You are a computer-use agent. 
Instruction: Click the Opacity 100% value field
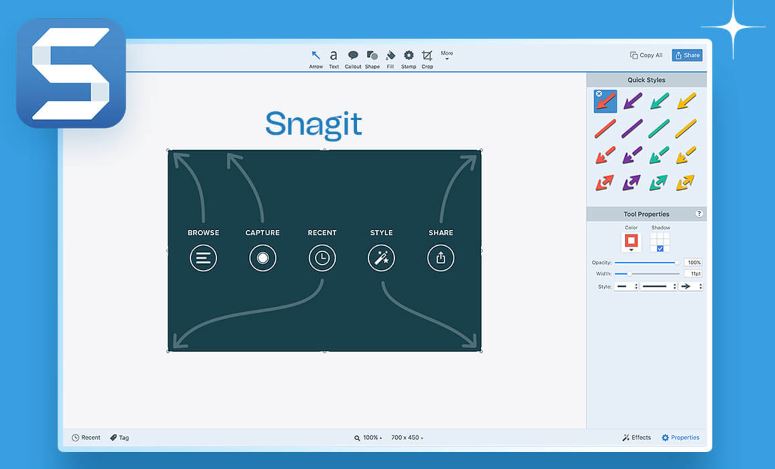[x=693, y=262]
